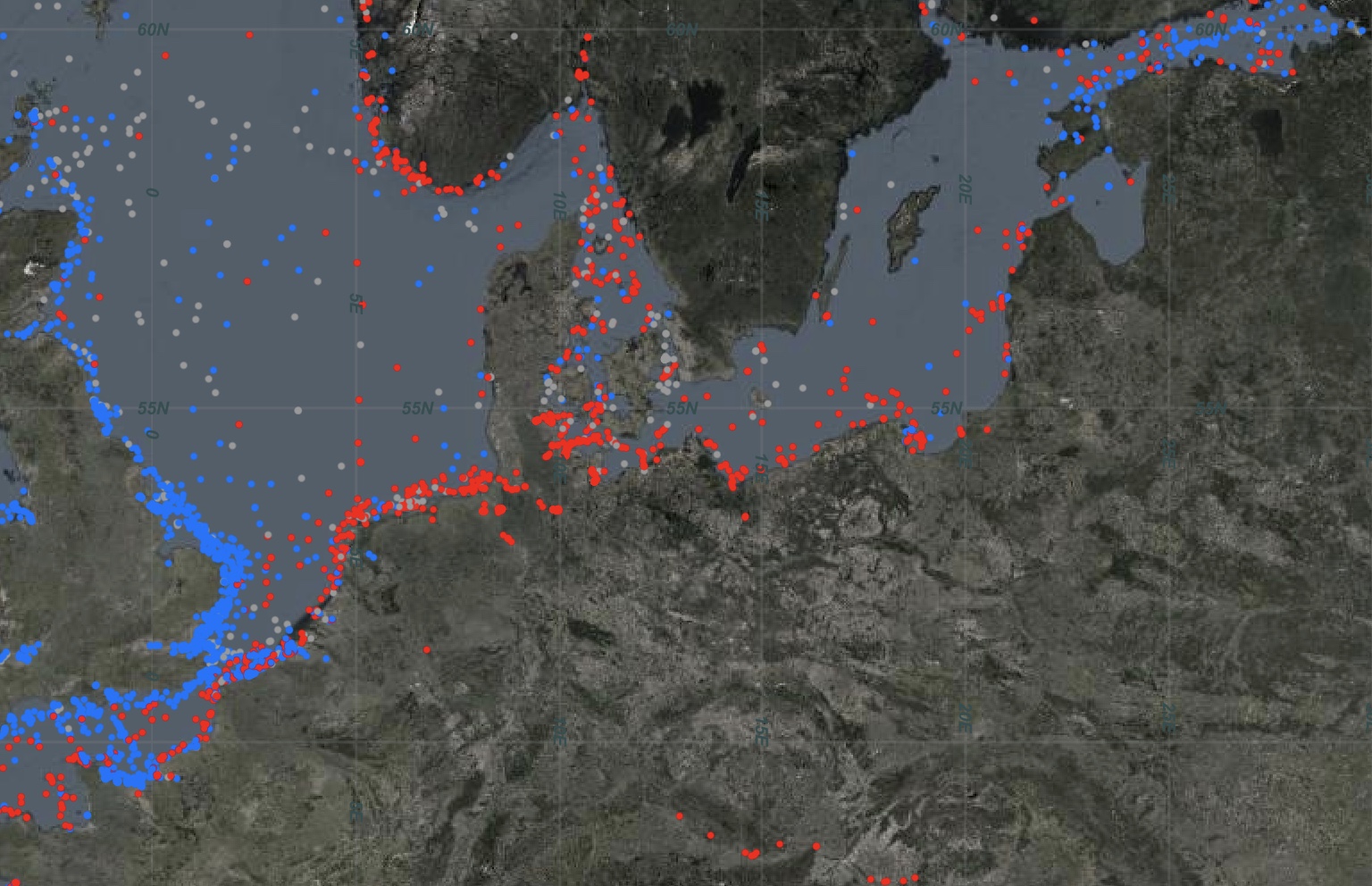Click the 20E grid label in the Baltic Sea
Viewport: 1372px width, 886px height.
point(965,189)
